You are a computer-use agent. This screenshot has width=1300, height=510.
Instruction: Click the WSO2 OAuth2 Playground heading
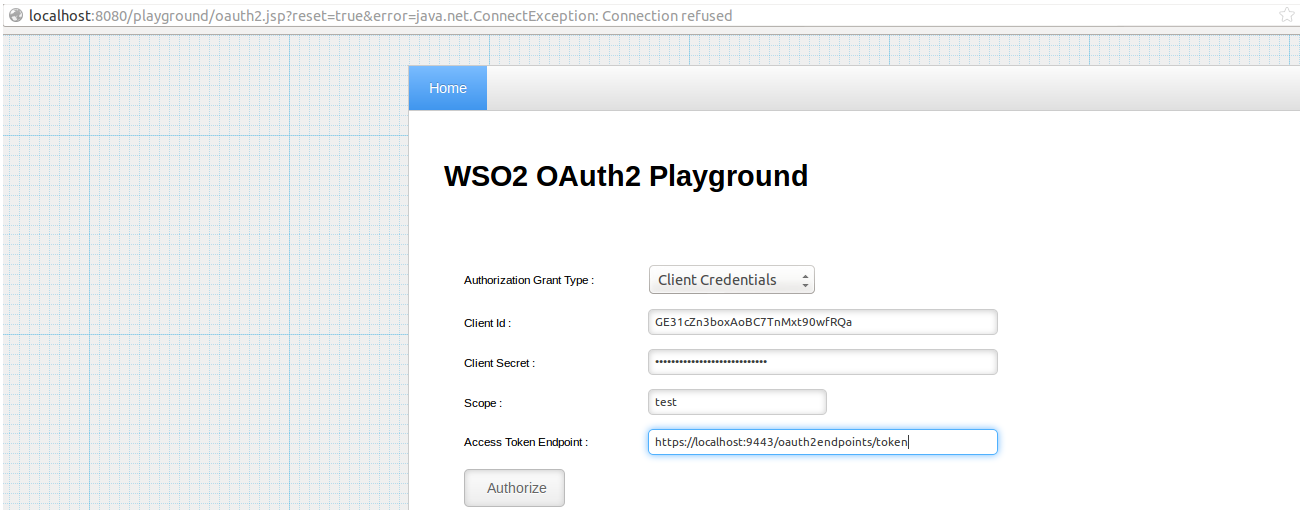(x=626, y=176)
